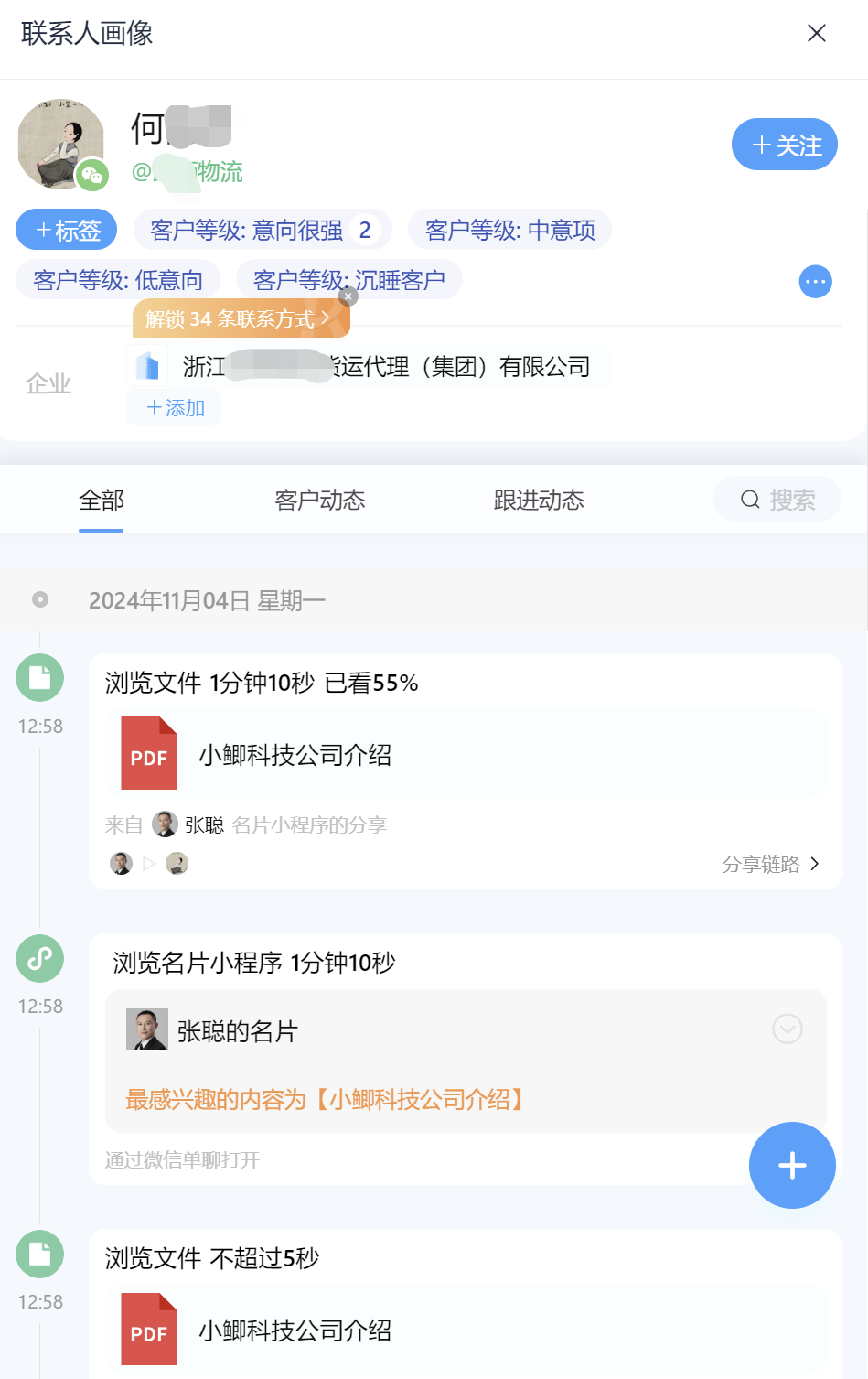The height and width of the screenshot is (1379, 868).
Task: Switch to the 客户动态 tab
Action: pos(320,500)
